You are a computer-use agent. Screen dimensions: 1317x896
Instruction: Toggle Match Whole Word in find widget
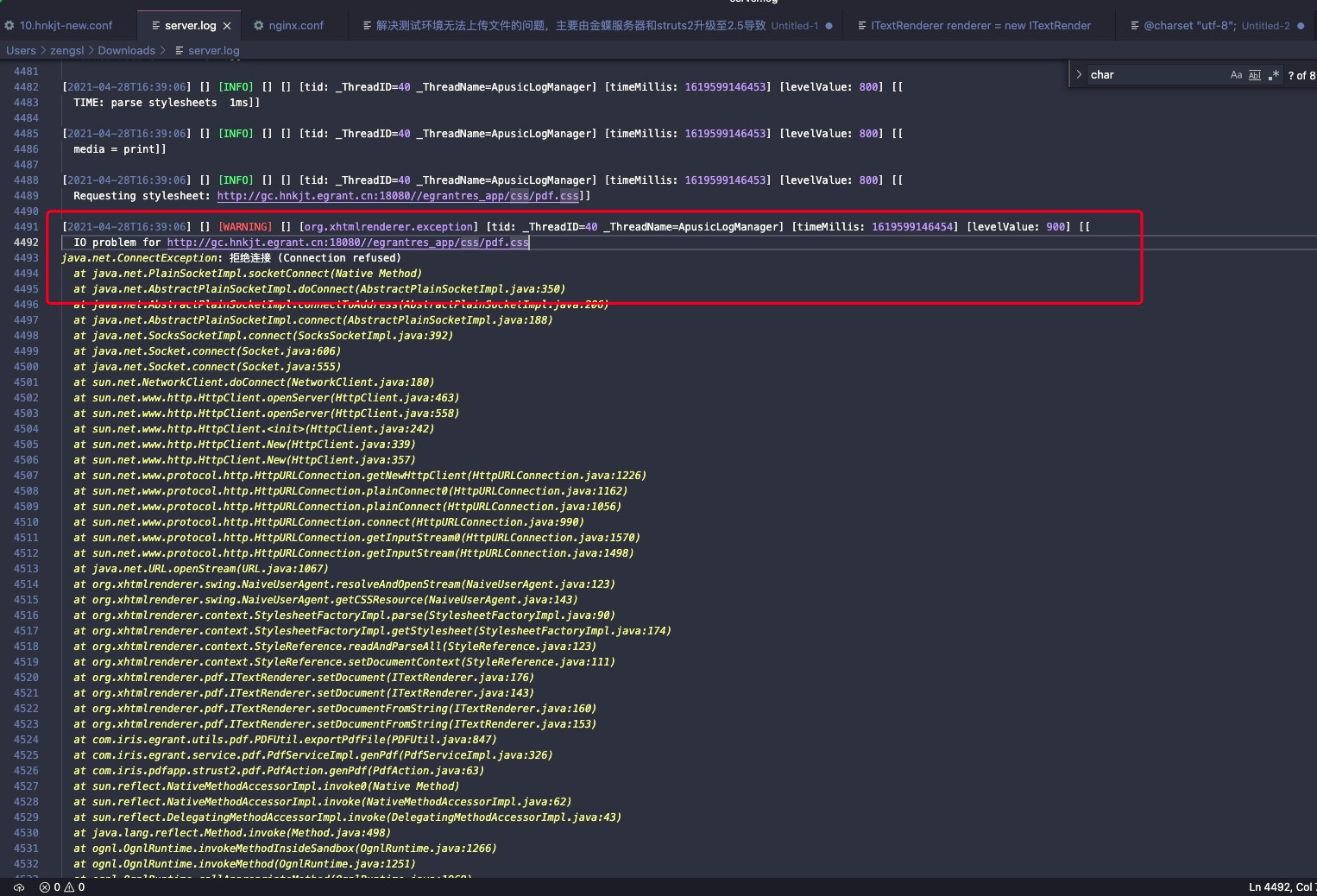1255,75
